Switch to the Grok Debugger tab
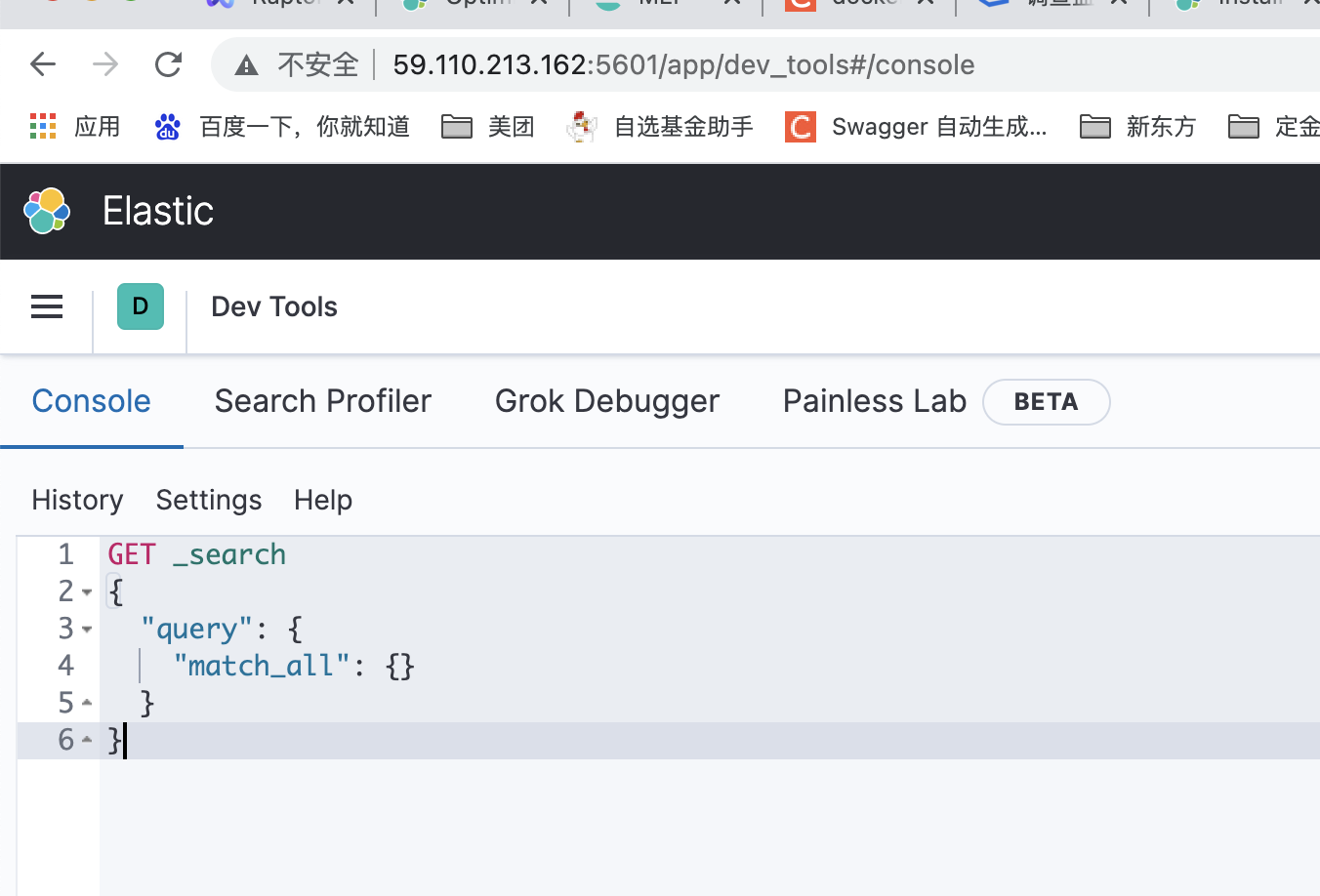Viewport: 1320px width, 896px height. 607,401
